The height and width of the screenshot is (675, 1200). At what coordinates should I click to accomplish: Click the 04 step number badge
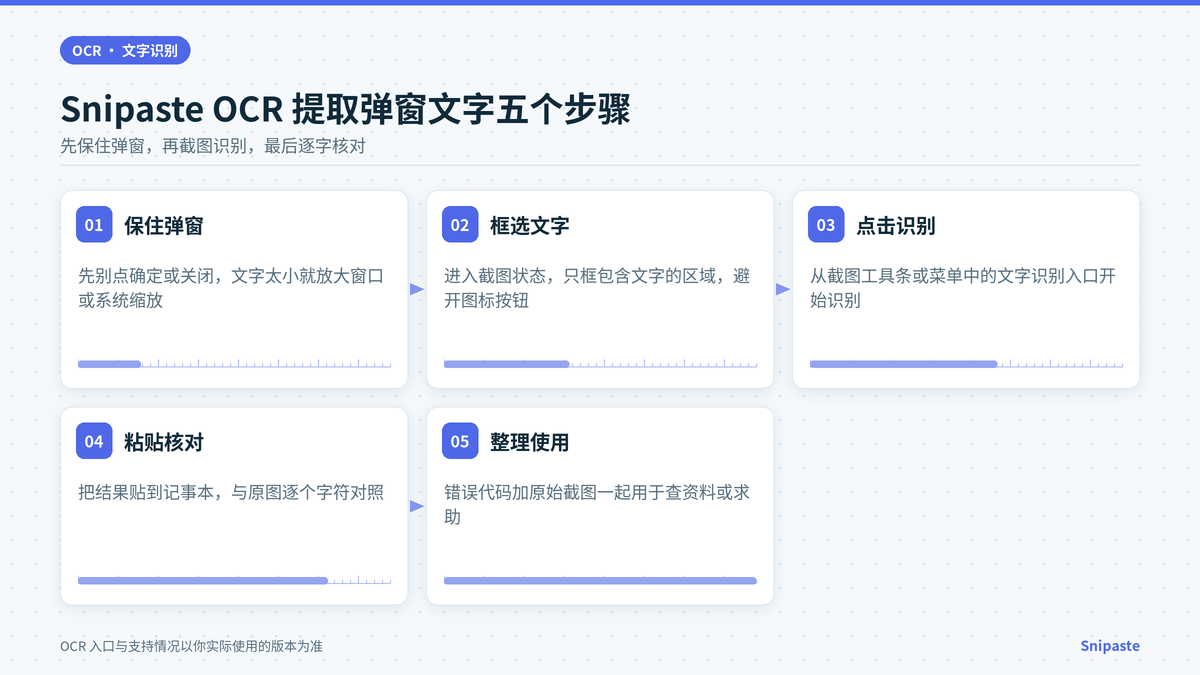pyautogui.click(x=94, y=441)
